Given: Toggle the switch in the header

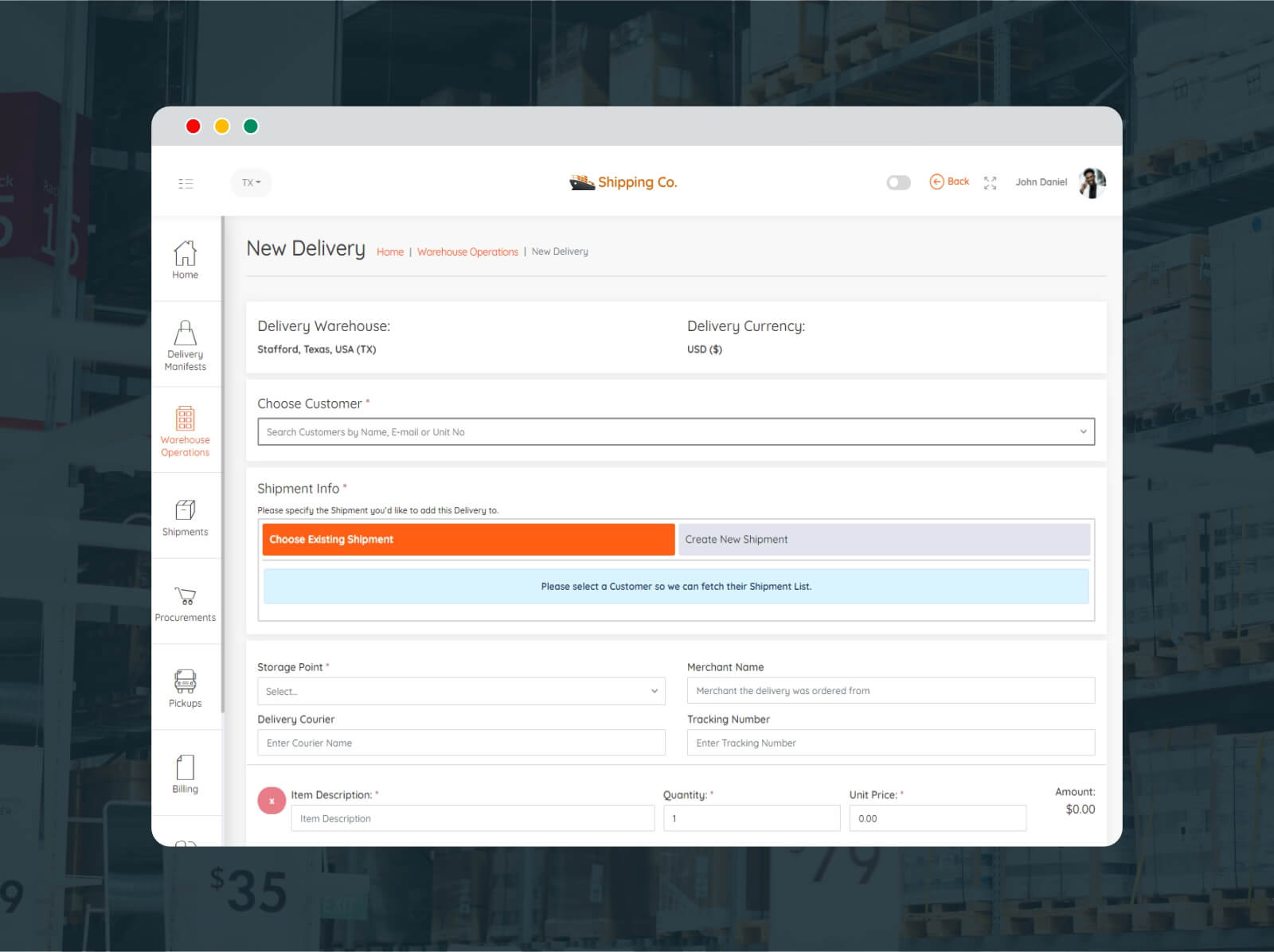Looking at the screenshot, I should 898,182.
